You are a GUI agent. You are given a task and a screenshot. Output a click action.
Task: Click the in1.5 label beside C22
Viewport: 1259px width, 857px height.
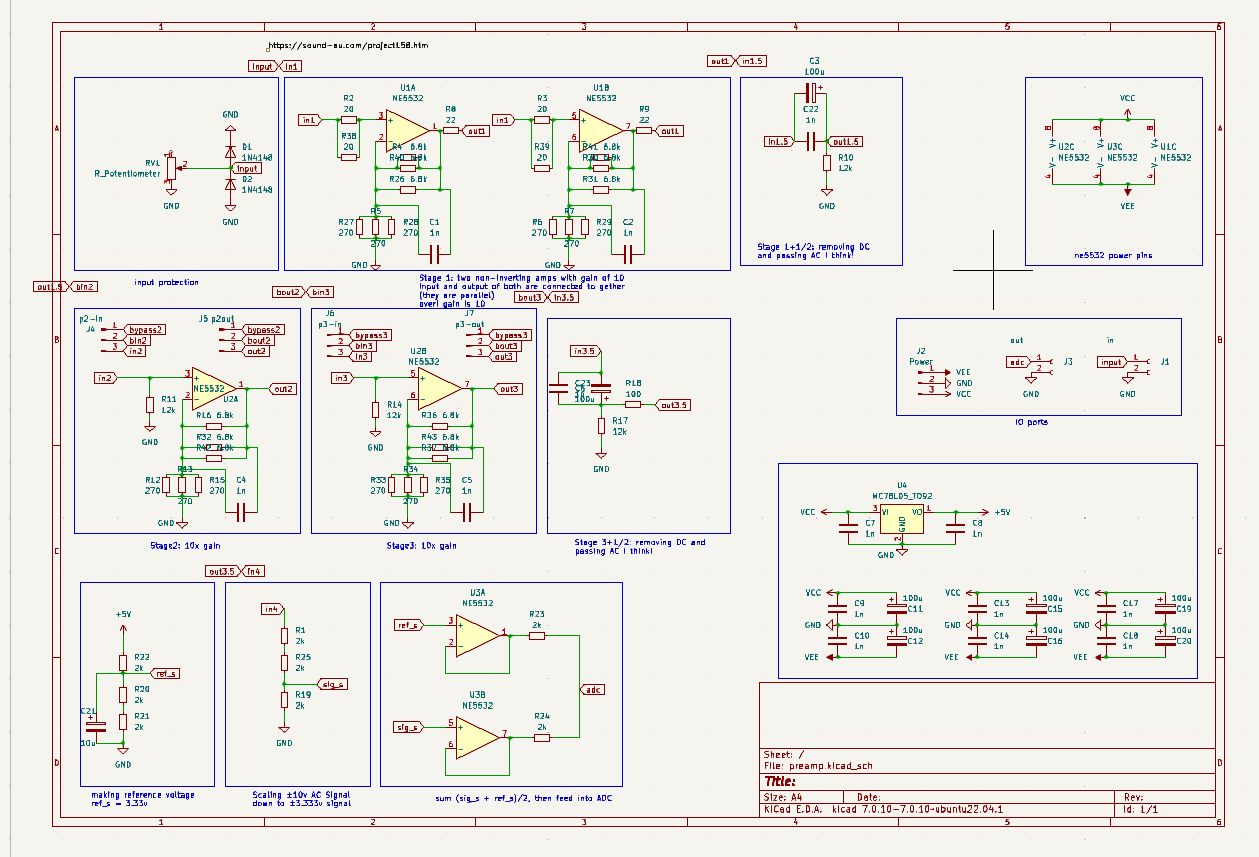[779, 142]
